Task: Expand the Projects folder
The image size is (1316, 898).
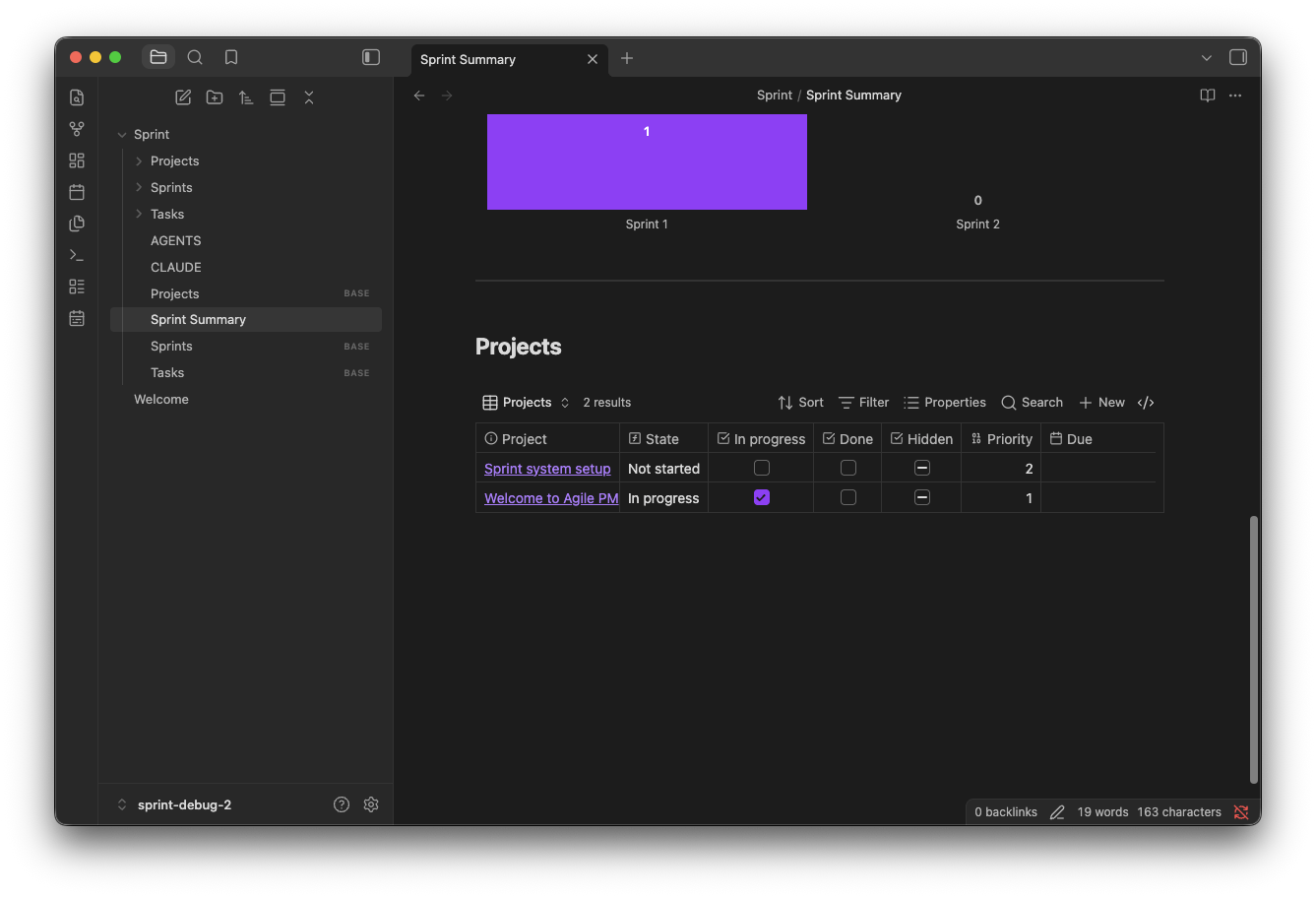Action: pyautogui.click(x=139, y=160)
